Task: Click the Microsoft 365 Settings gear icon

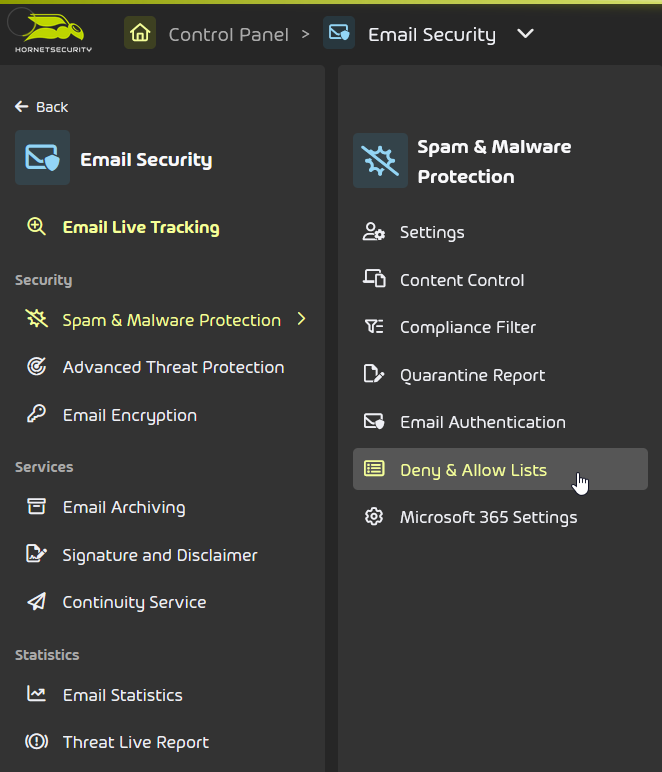Action: coord(374,517)
